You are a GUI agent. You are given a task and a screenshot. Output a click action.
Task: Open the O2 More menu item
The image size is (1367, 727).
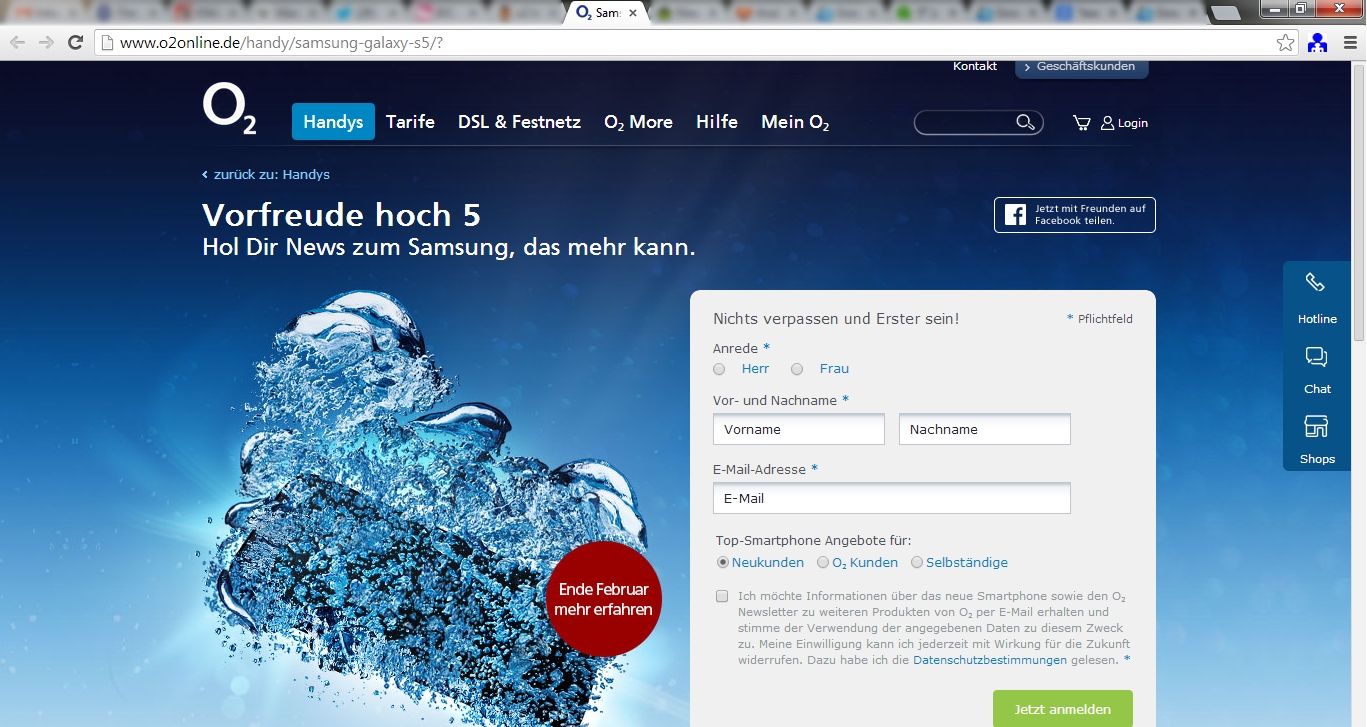point(638,122)
